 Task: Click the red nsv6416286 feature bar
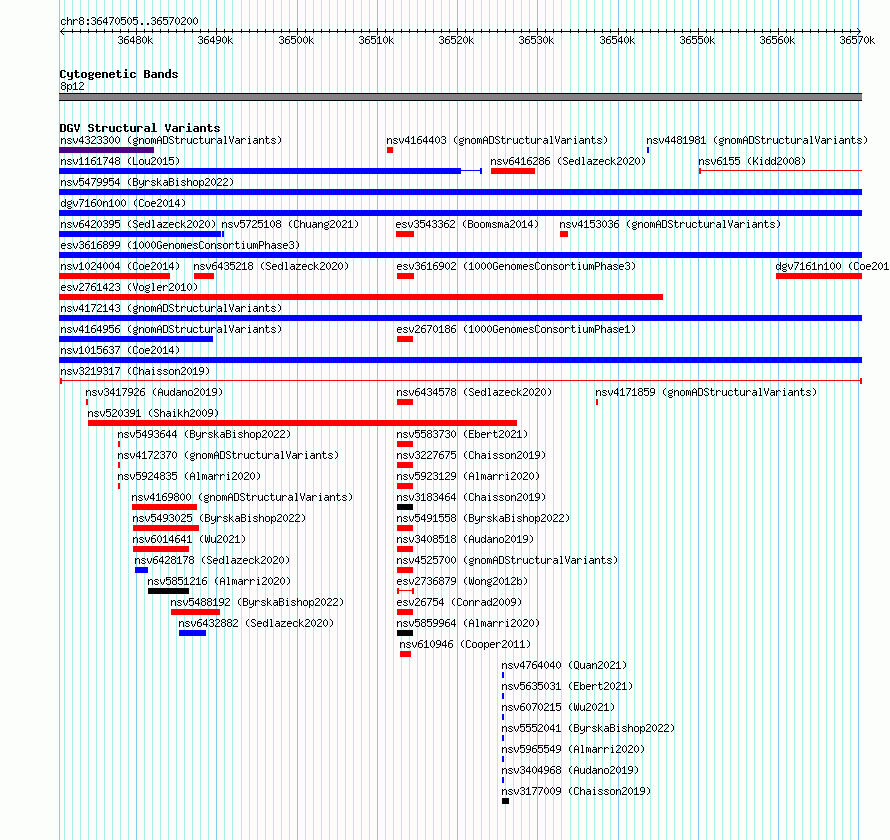pyautogui.click(x=513, y=171)
